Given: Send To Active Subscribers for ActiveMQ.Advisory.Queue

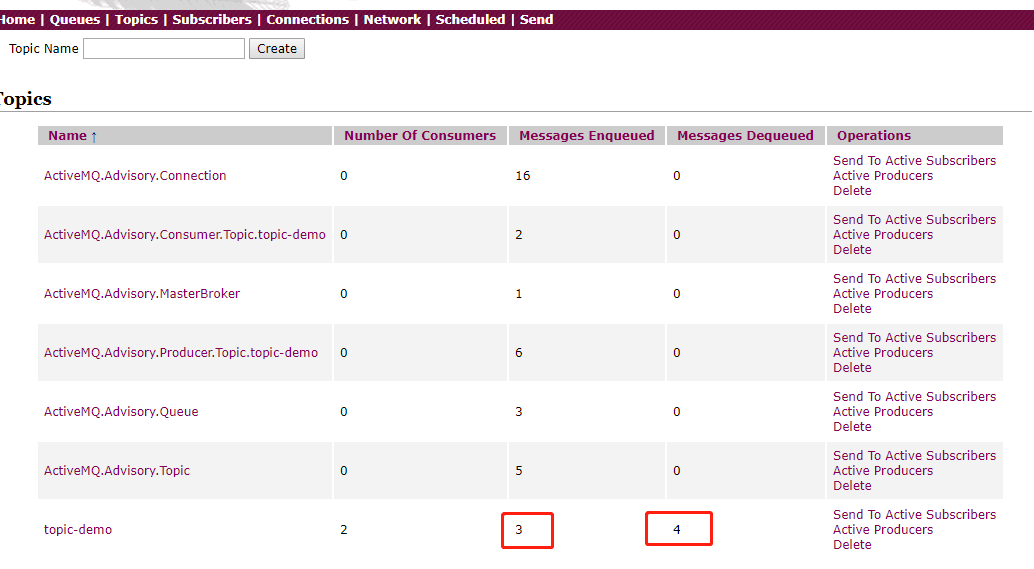Looking at the screenshot, I should tap(914, 397).
